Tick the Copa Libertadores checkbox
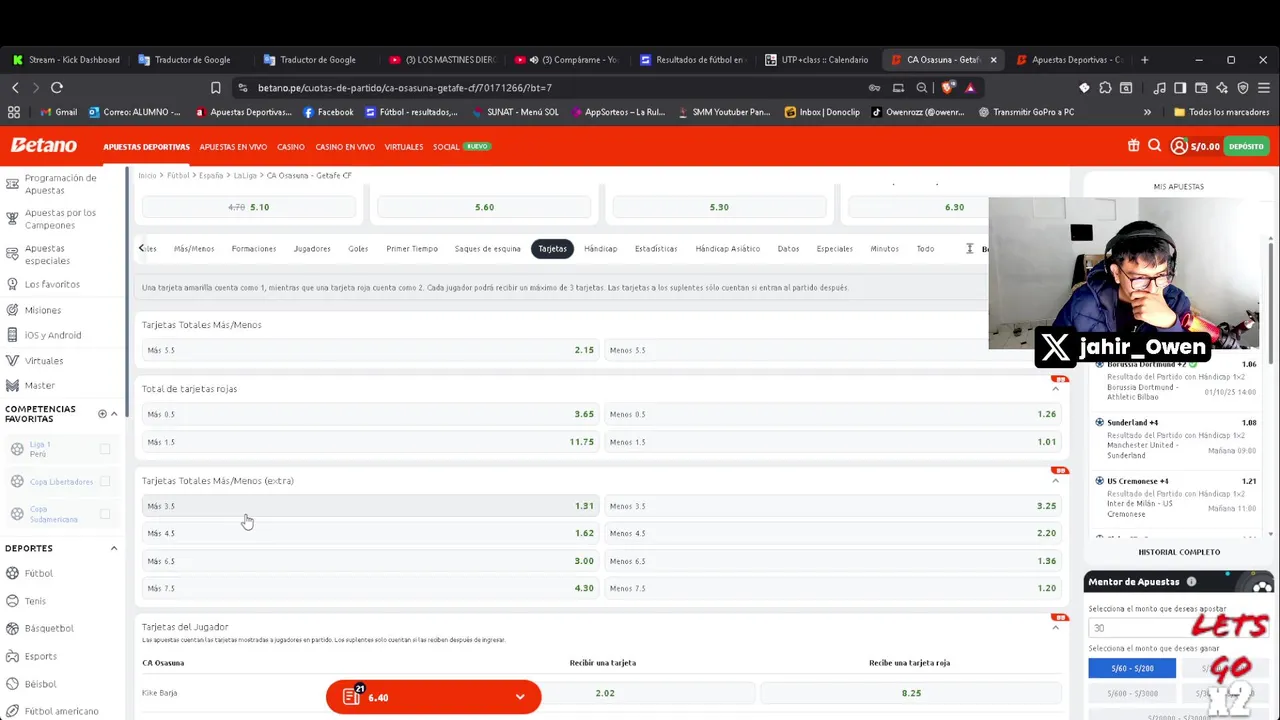The height and width of the screenshot is (720, 1280). (x=105, y=481)
